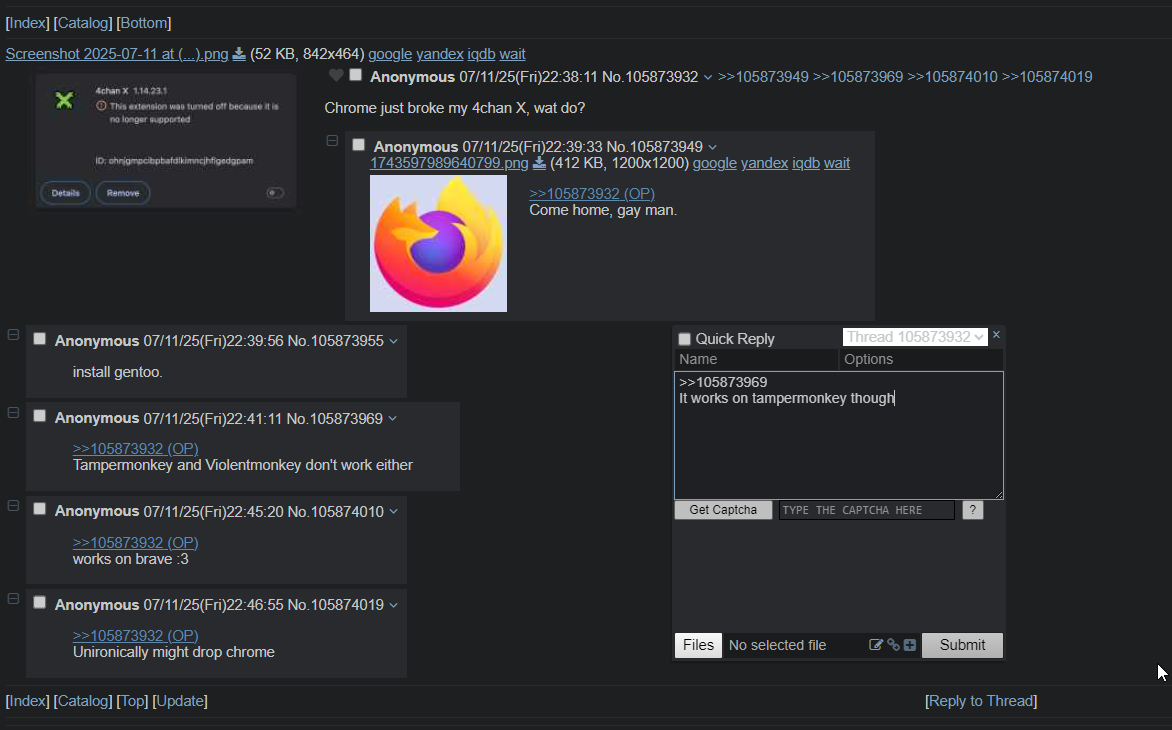This screenshot has height=730, width=1172.
Task: Click the captcha text input field
Action: [866, 510]
